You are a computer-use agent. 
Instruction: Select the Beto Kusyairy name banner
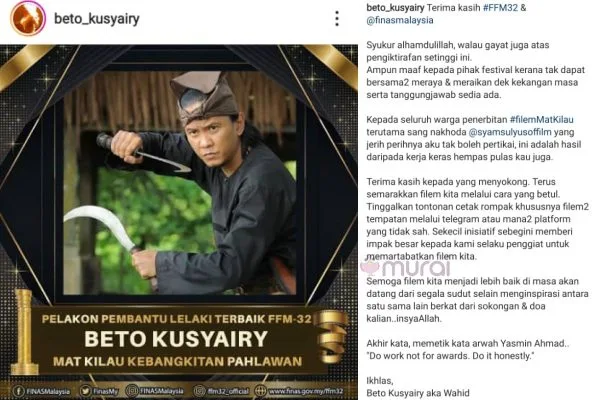pos(176,339)
